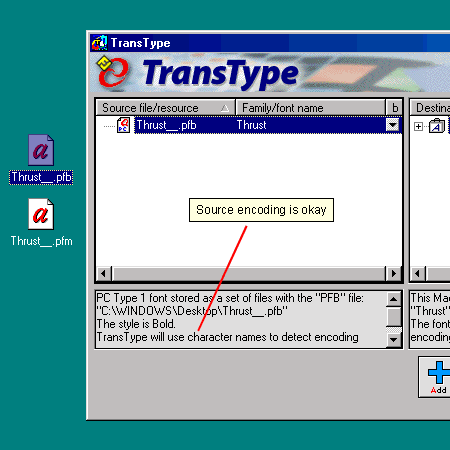Click the info panel scroll down arrow
The image size is (450, 450).
pos(394,340)
